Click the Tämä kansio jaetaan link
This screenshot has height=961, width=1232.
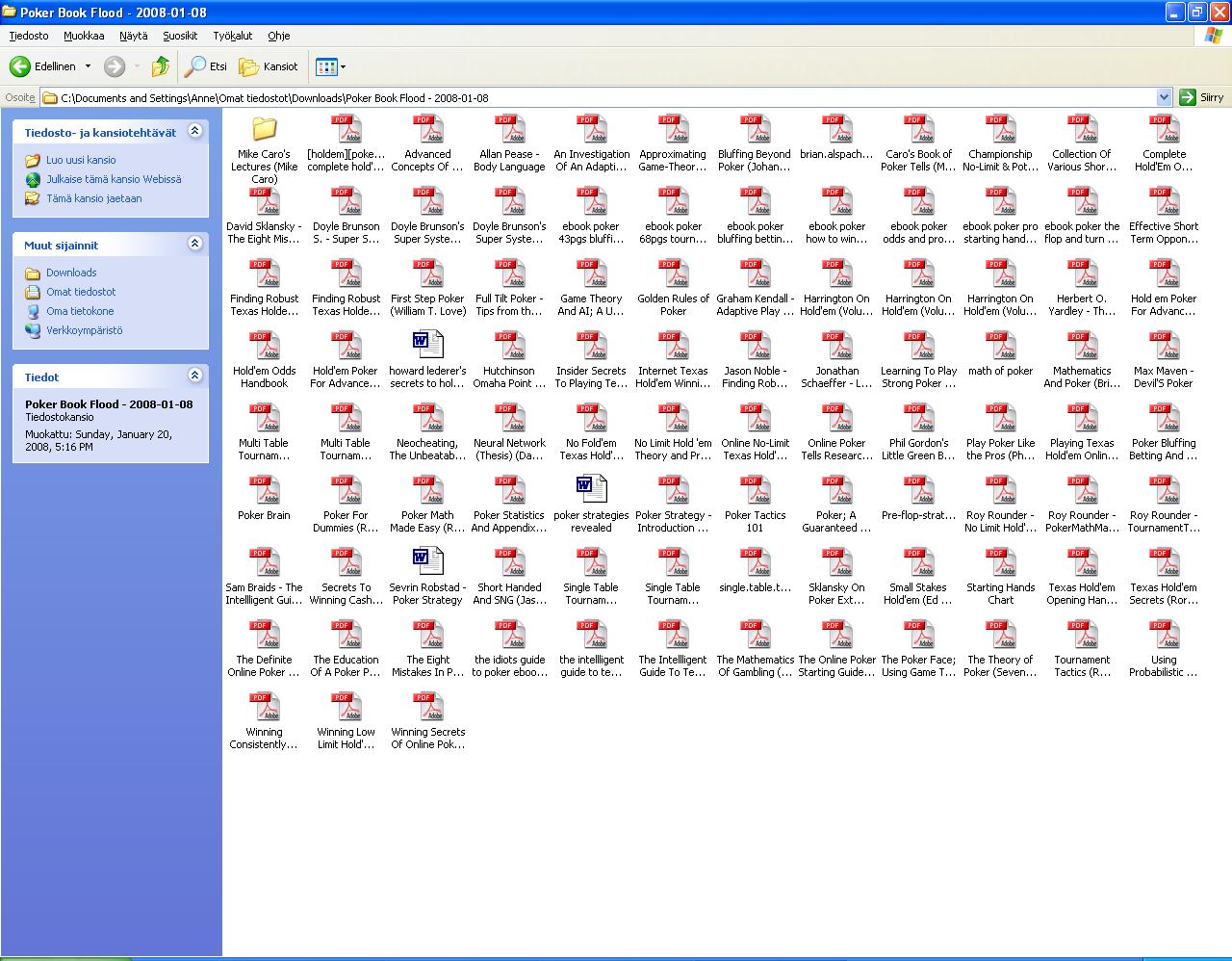(x=94, y=198)
